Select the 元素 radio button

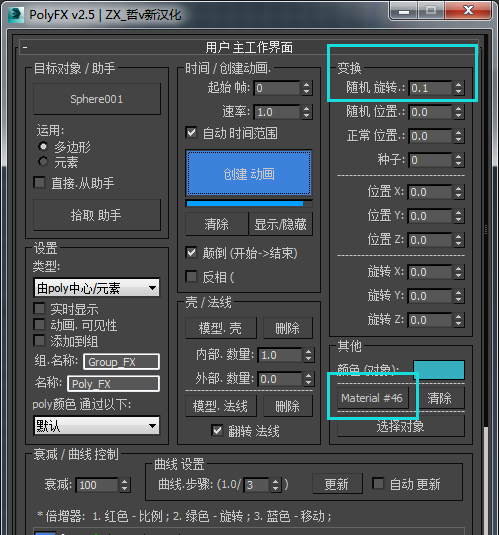(43, 161)
